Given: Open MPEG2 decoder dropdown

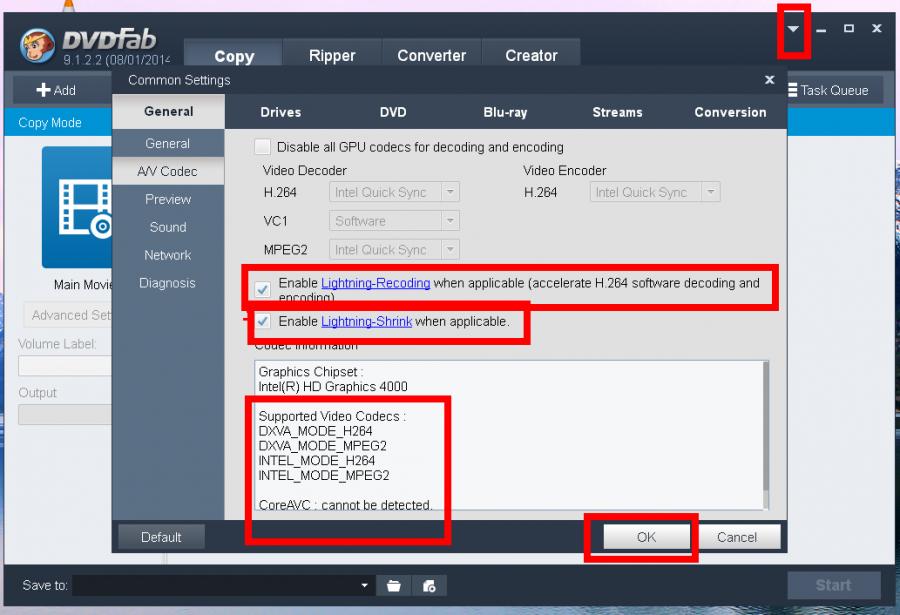Looking at the screenshot, I should click(394, 249).
